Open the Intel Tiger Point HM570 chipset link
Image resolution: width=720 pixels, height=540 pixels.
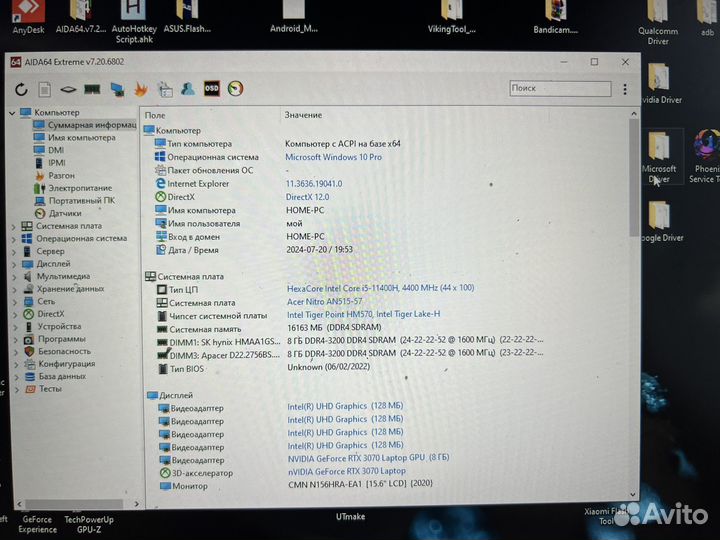pos(364,314)
